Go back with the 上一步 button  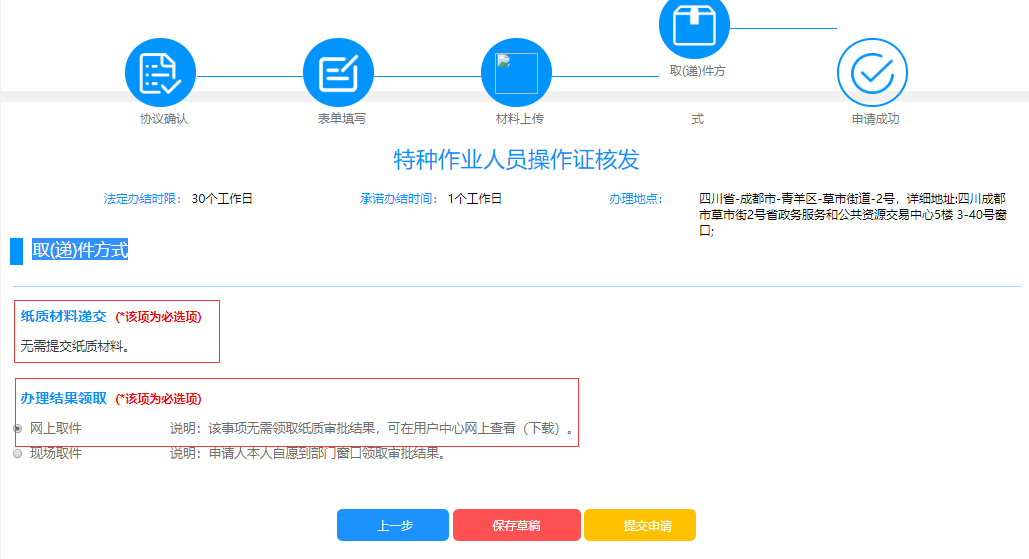click(x=393, y=525)
